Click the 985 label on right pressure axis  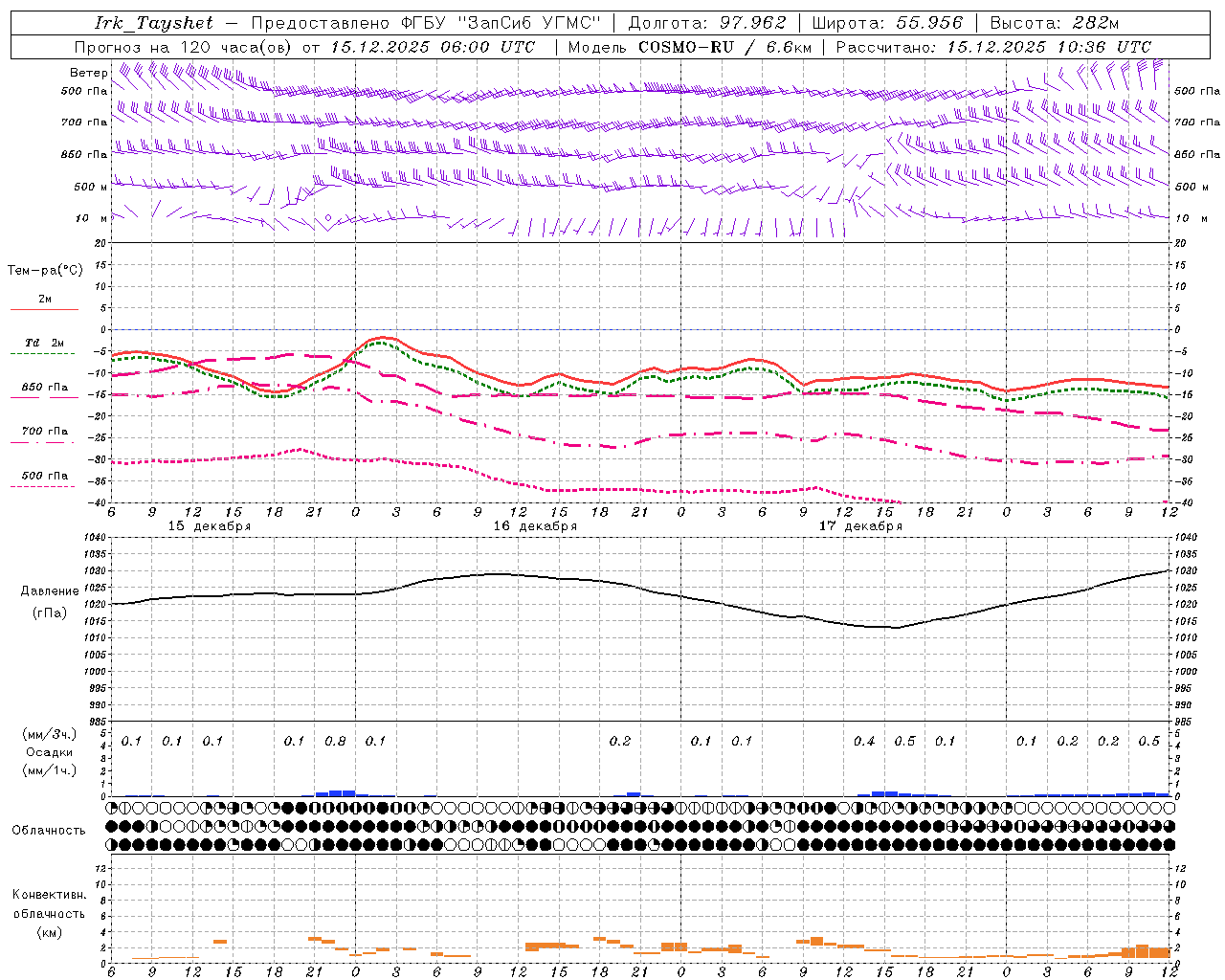(1185, 722)
